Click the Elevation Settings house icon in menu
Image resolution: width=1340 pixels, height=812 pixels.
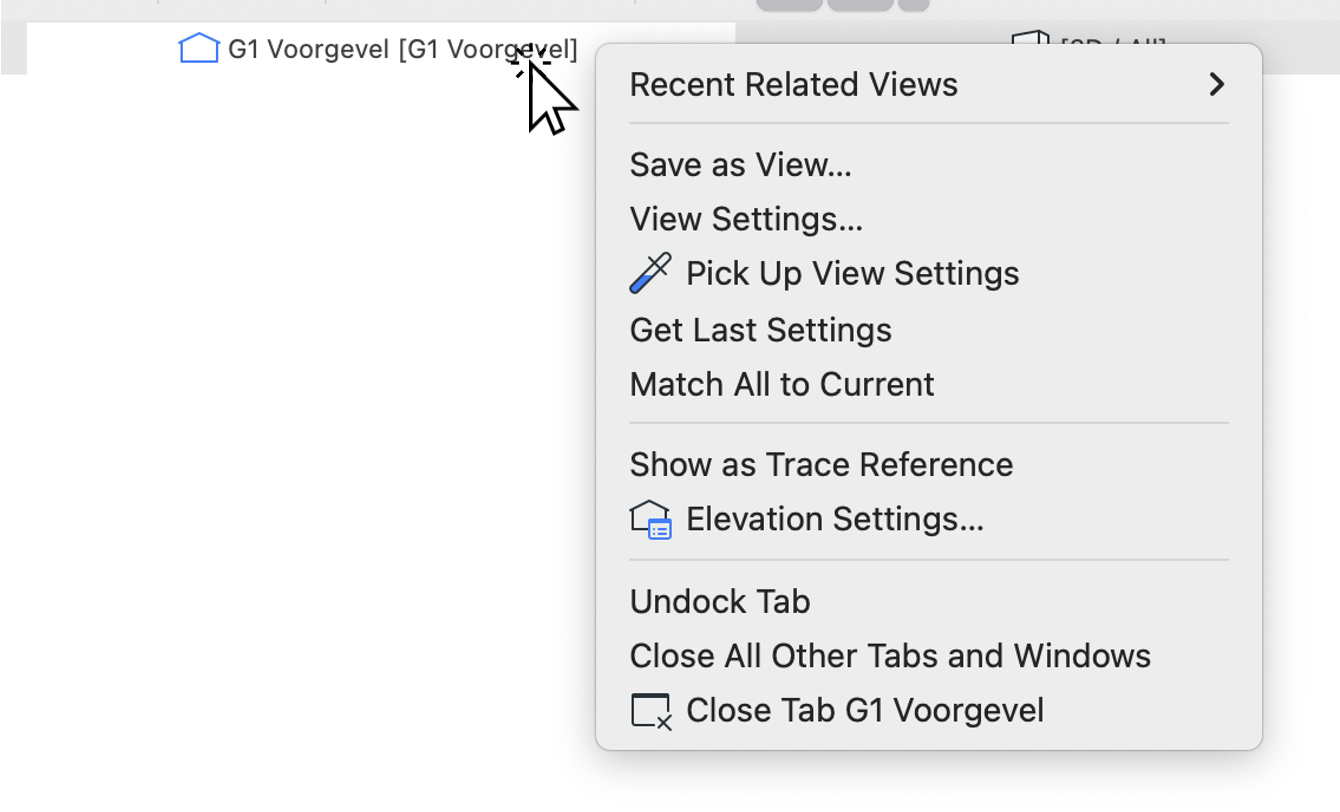click(650, 520)
